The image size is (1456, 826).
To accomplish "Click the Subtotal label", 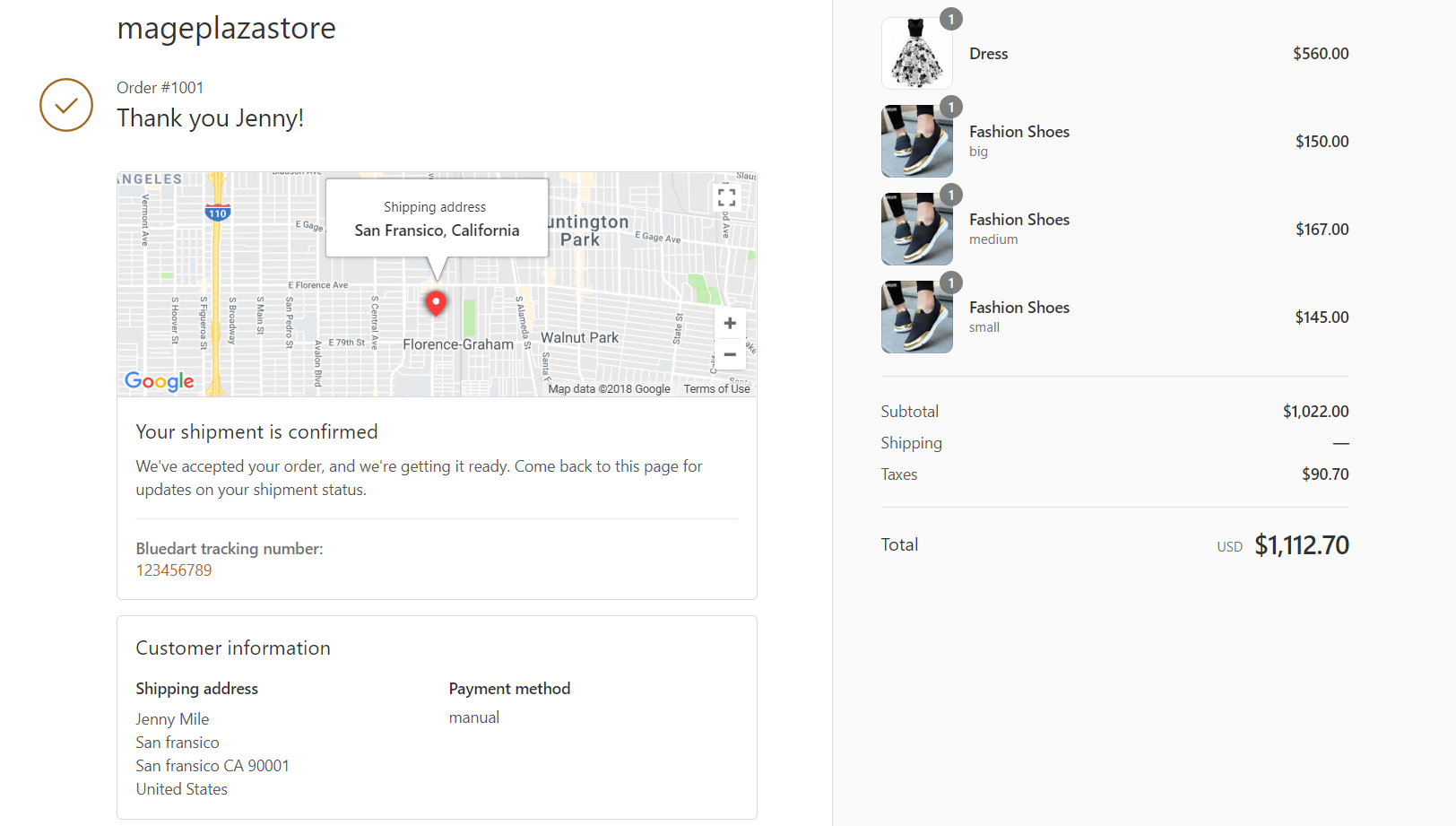I will click(x=910, y=412).
